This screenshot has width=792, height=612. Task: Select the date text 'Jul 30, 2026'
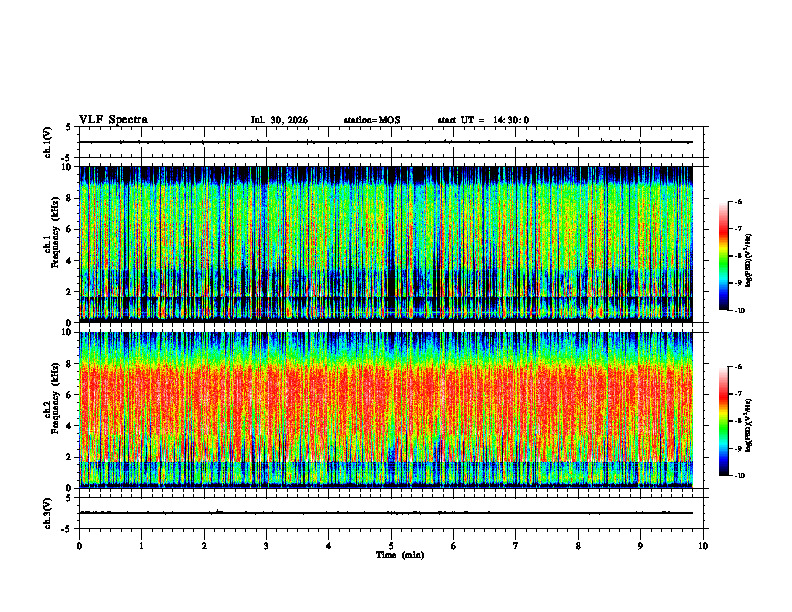pos(279,120)
